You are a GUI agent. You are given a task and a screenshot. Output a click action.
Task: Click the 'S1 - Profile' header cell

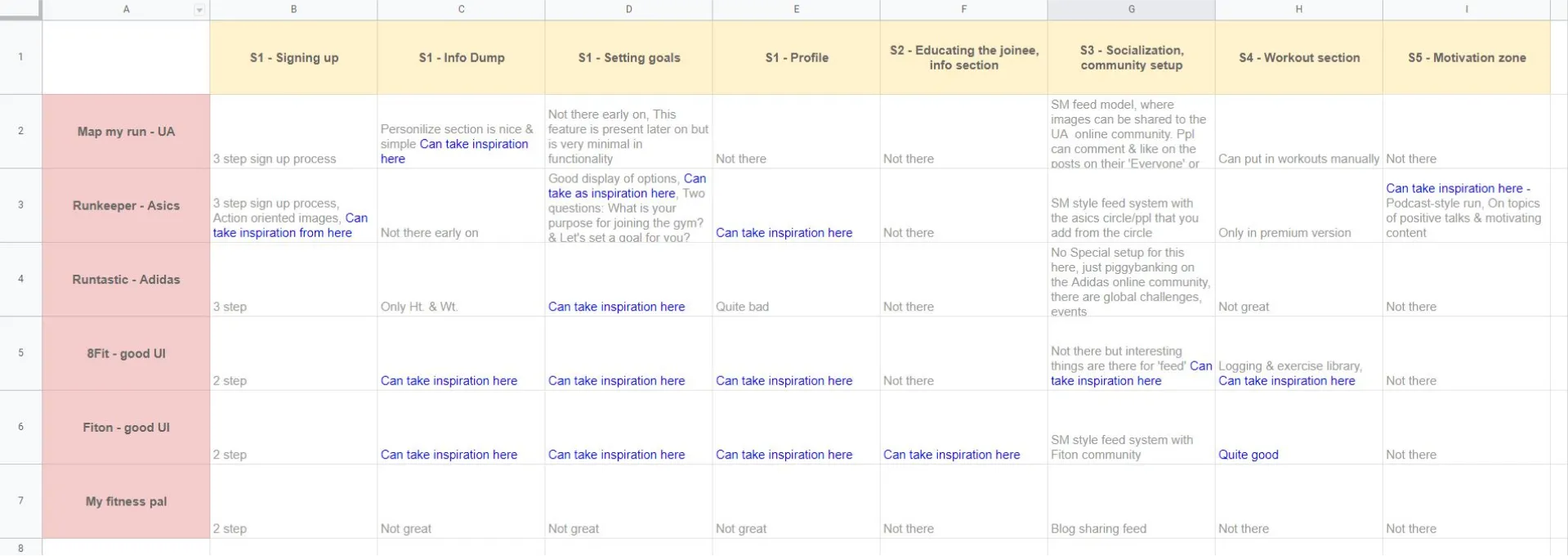tap(796, 57)
